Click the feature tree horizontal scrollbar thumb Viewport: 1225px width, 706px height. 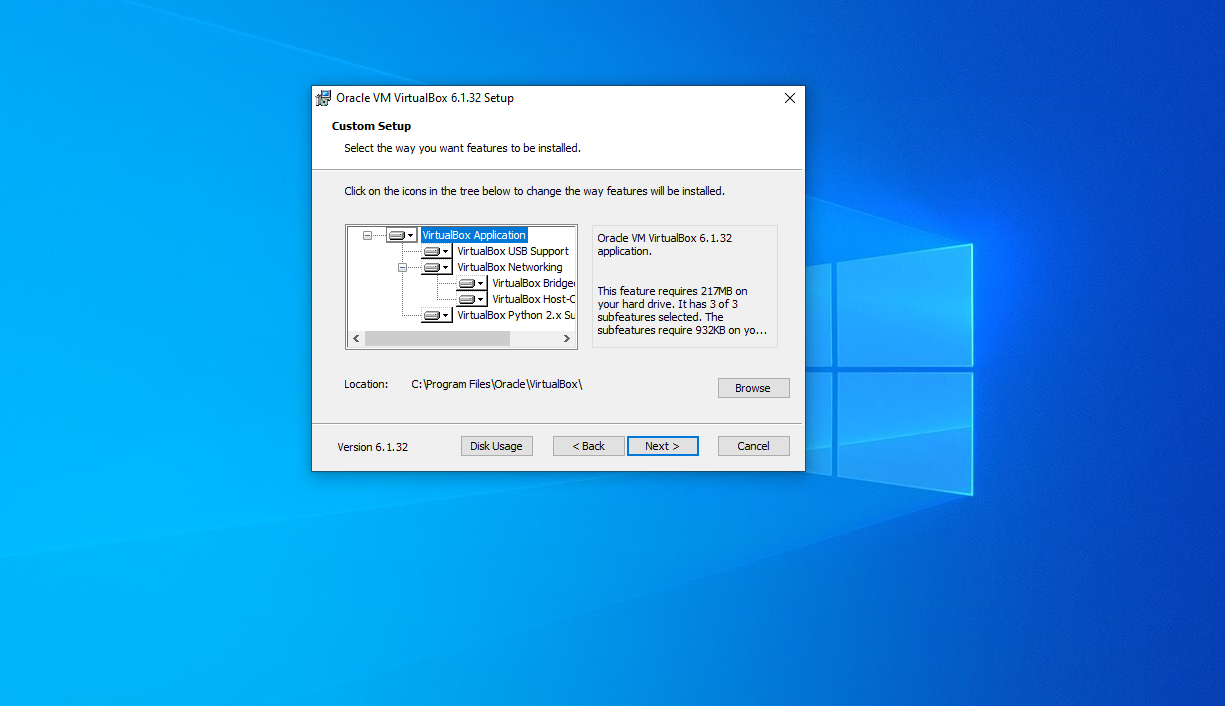(437, 339)
